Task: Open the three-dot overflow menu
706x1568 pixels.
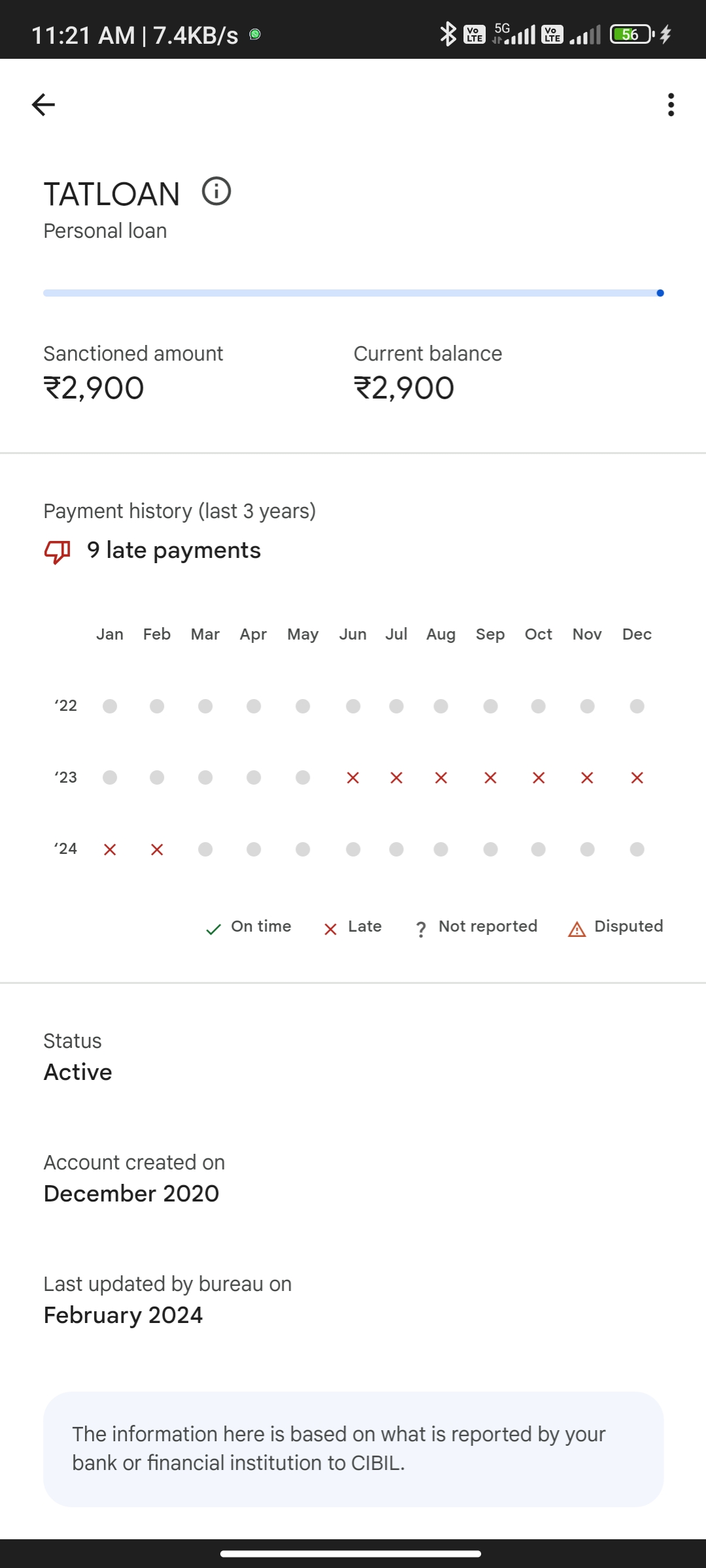Action: click(671, 105)
